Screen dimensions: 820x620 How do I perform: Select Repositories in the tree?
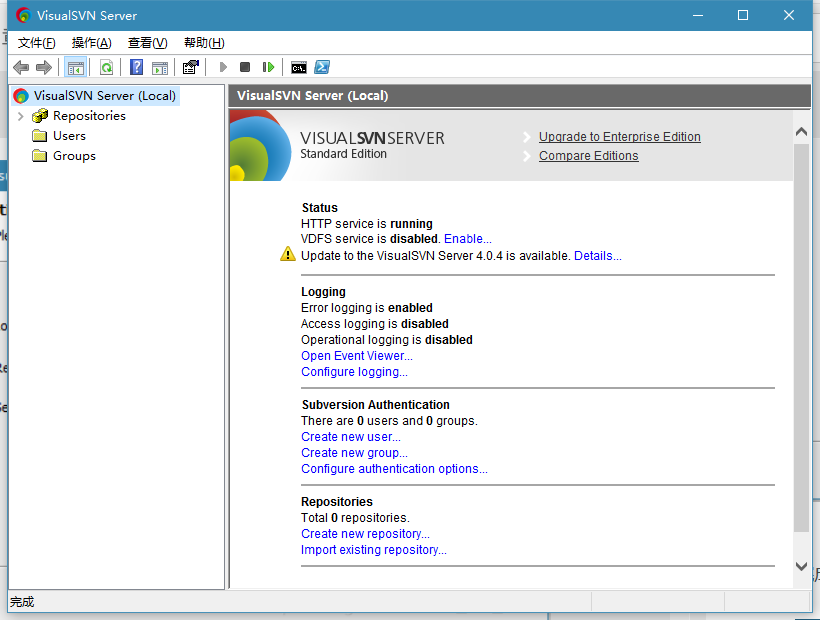[89, 116]
